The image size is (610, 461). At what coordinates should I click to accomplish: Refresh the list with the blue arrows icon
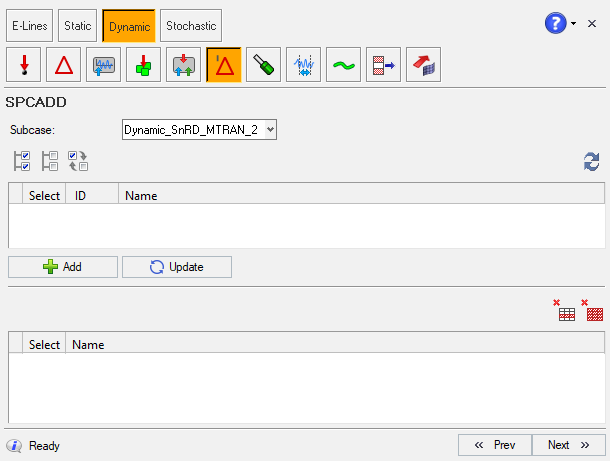pos(592,162)
